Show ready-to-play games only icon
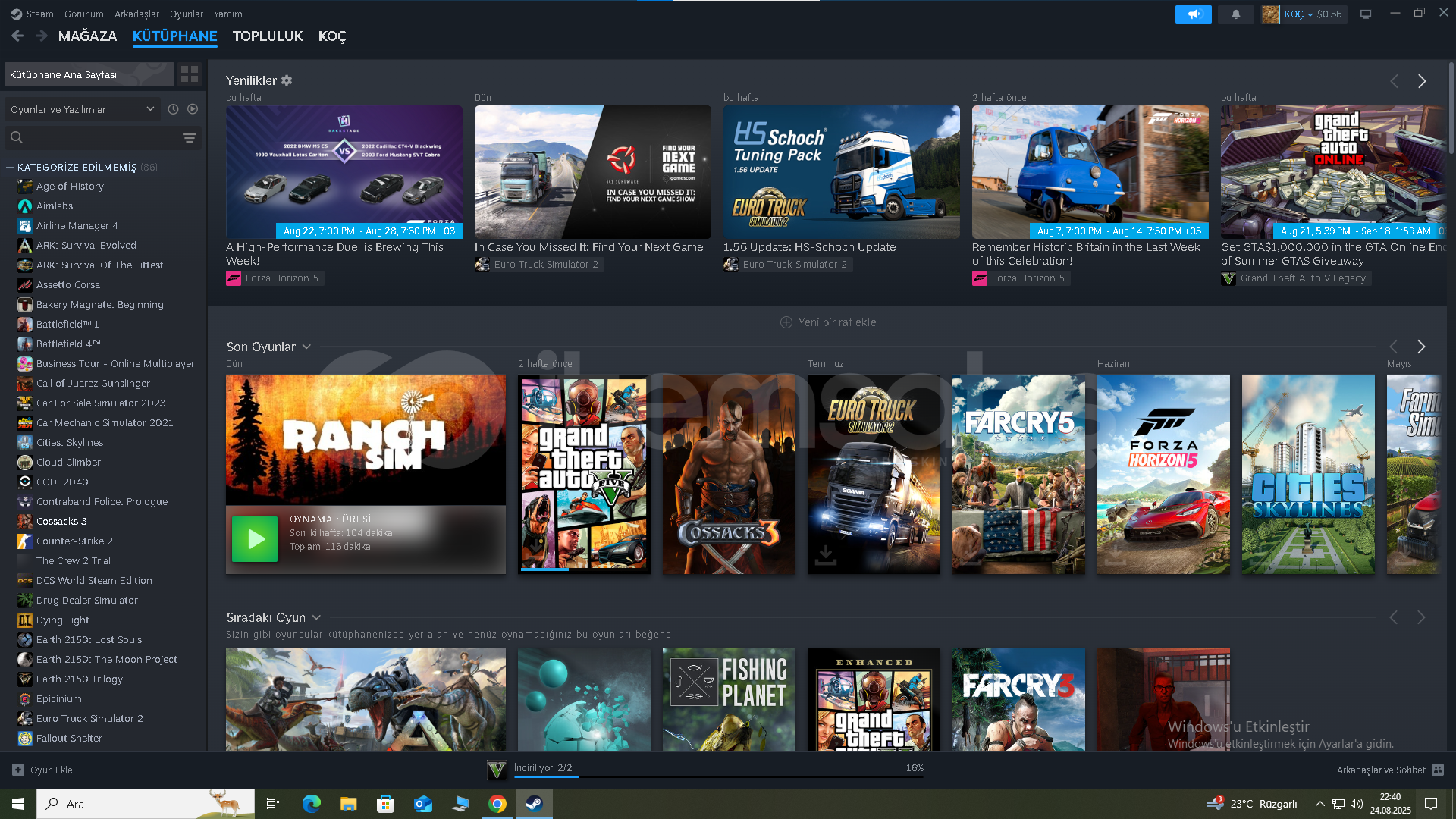The width and height of the screenshot is (1456, 819). (193, 109)
